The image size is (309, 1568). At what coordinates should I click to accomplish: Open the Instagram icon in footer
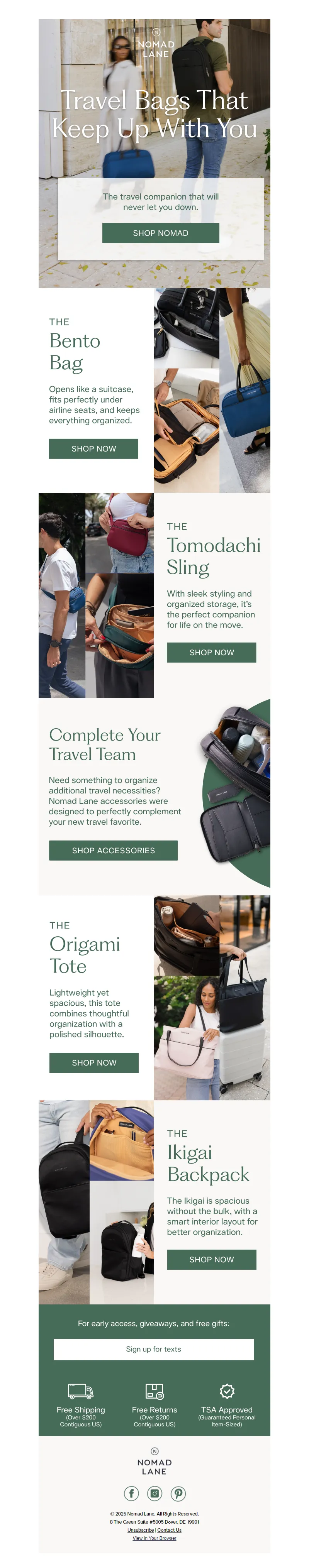click(155, 1493)
